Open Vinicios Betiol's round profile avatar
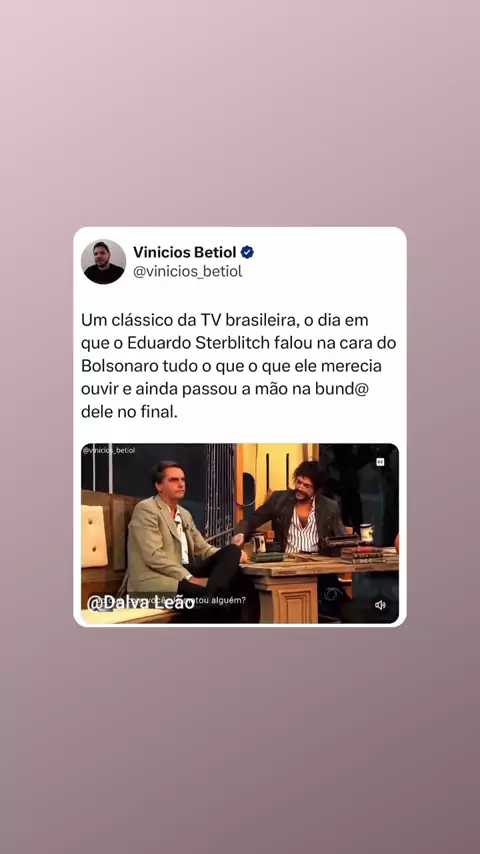Viewport: 480px width, 854px height. point(104,261)
